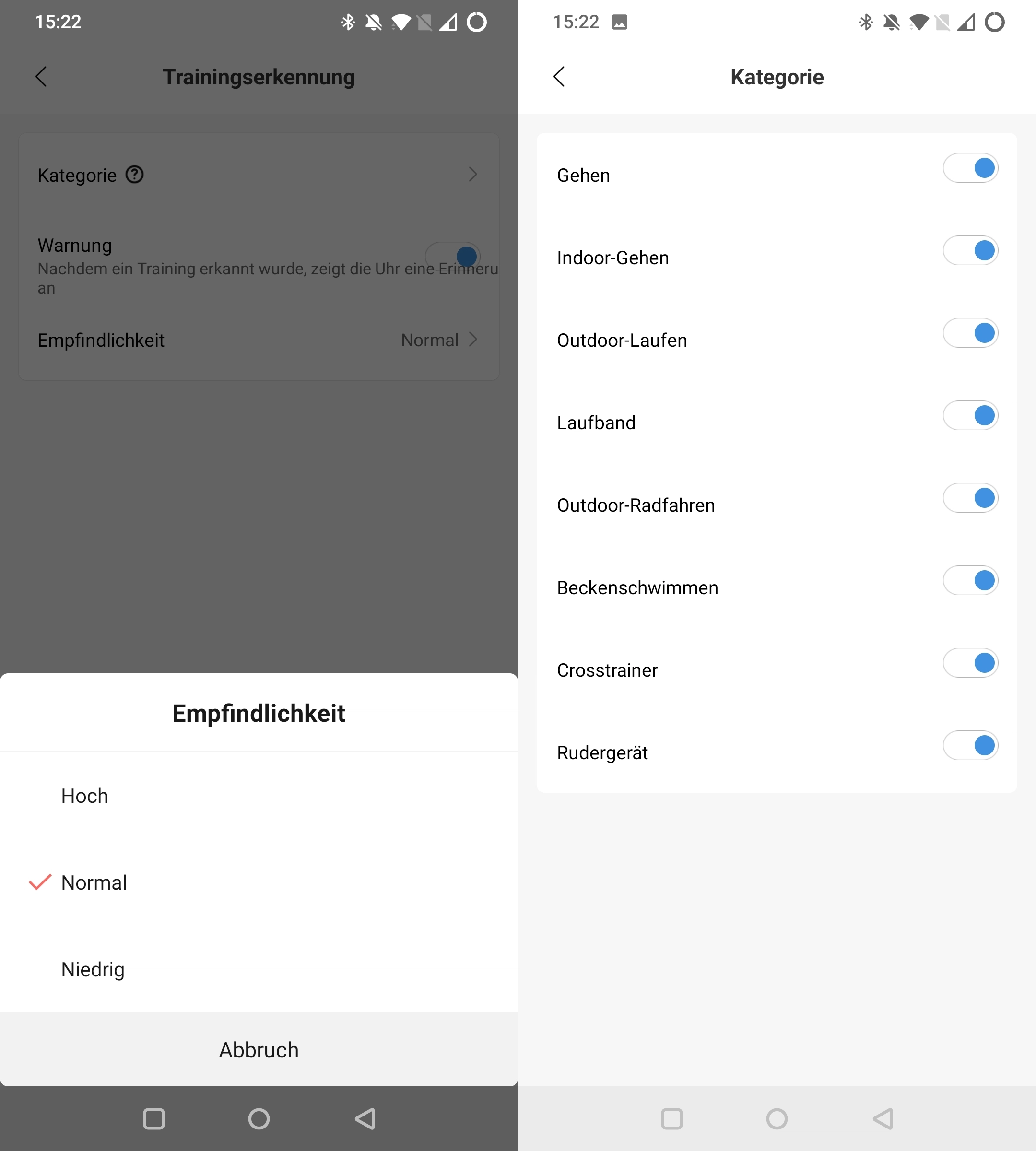Tap the recent apps square on the right screen
This screenshot has width=1036, height=1151.
coord(671,1118)
